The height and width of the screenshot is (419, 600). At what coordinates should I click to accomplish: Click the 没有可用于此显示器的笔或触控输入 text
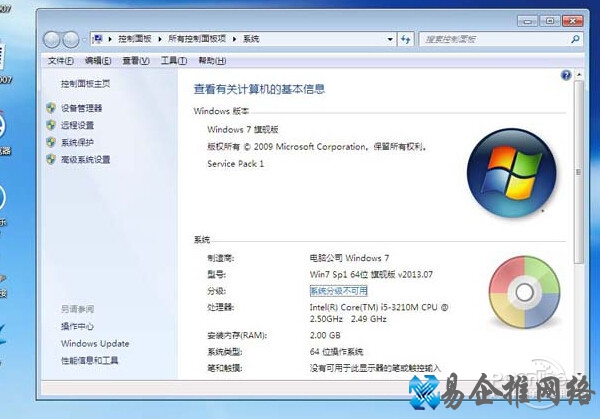pyautogui.click(x=375, y=368)
